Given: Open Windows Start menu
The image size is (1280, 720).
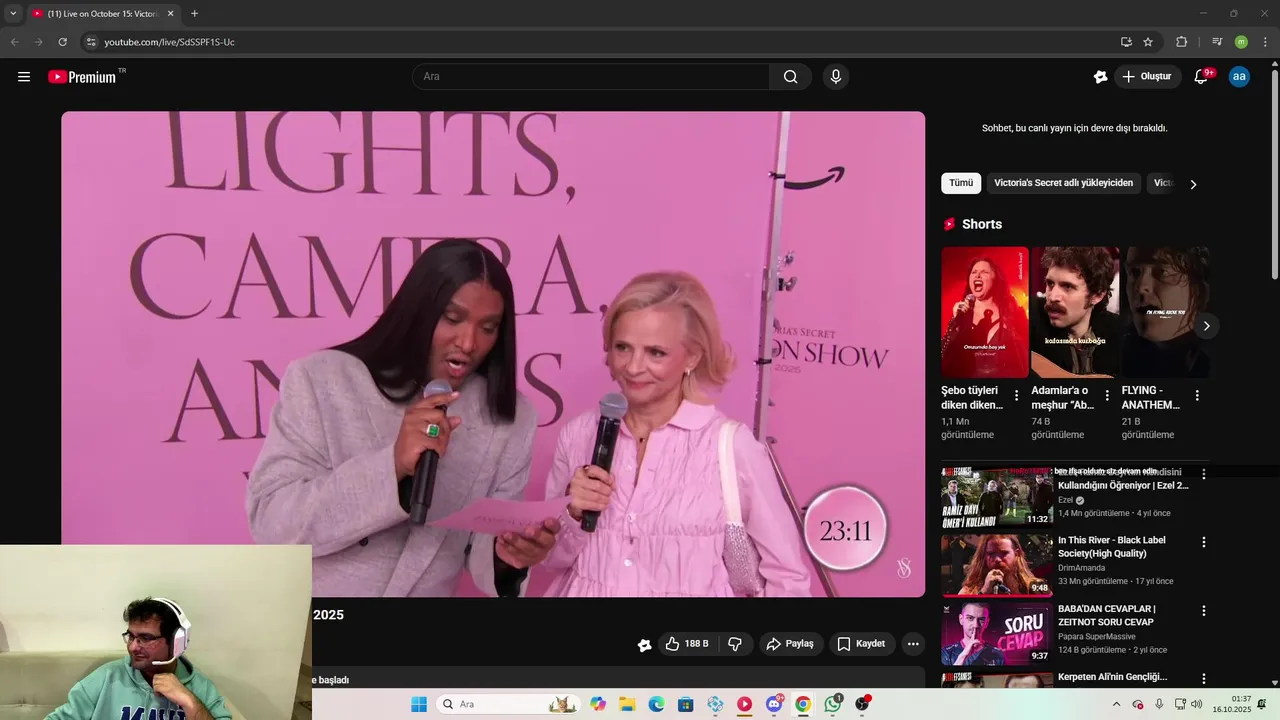Looking at the screenshot, I should [419, 704].
